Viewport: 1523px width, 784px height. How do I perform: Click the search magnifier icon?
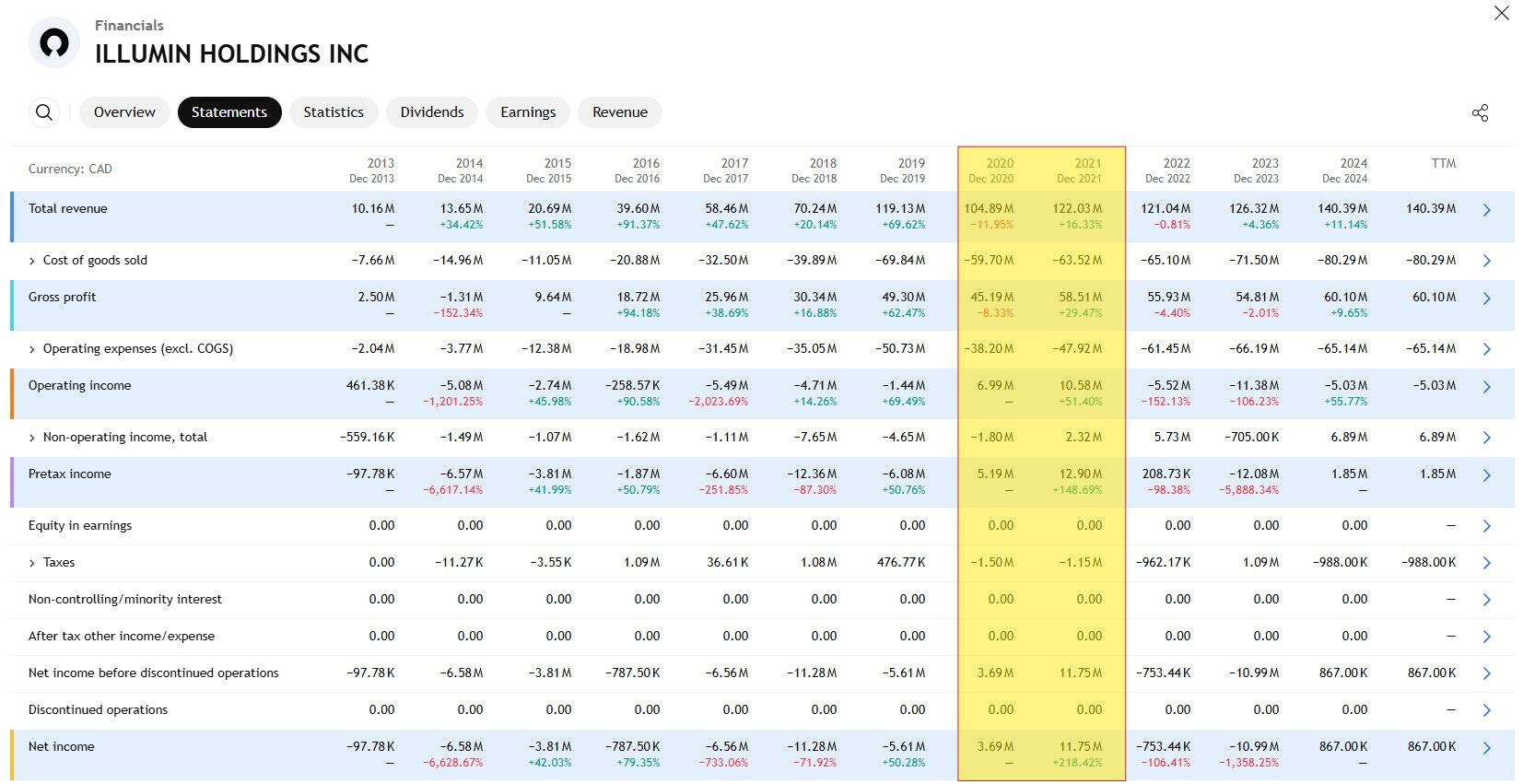tap(44, 112)
